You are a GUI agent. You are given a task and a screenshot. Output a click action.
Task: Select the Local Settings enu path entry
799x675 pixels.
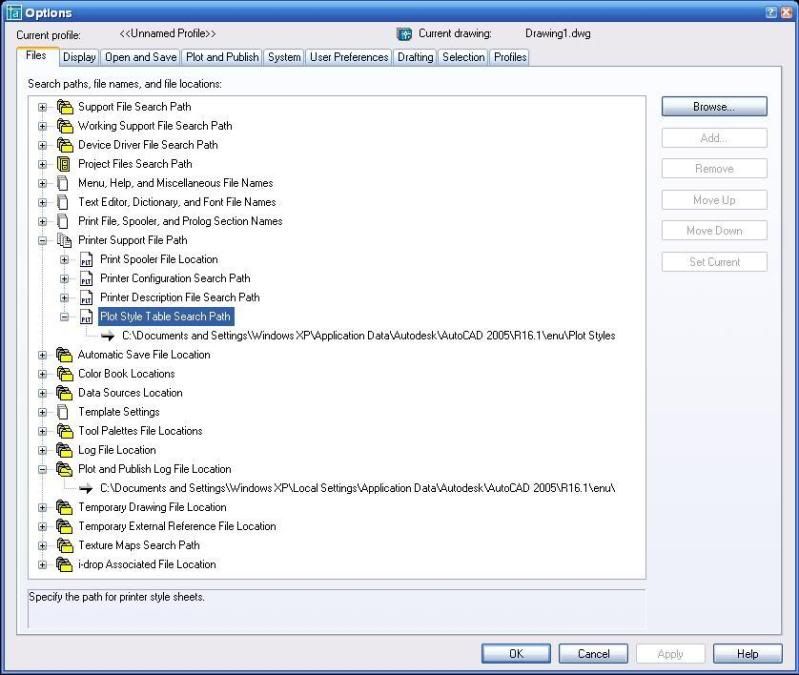tap(357, 488)
